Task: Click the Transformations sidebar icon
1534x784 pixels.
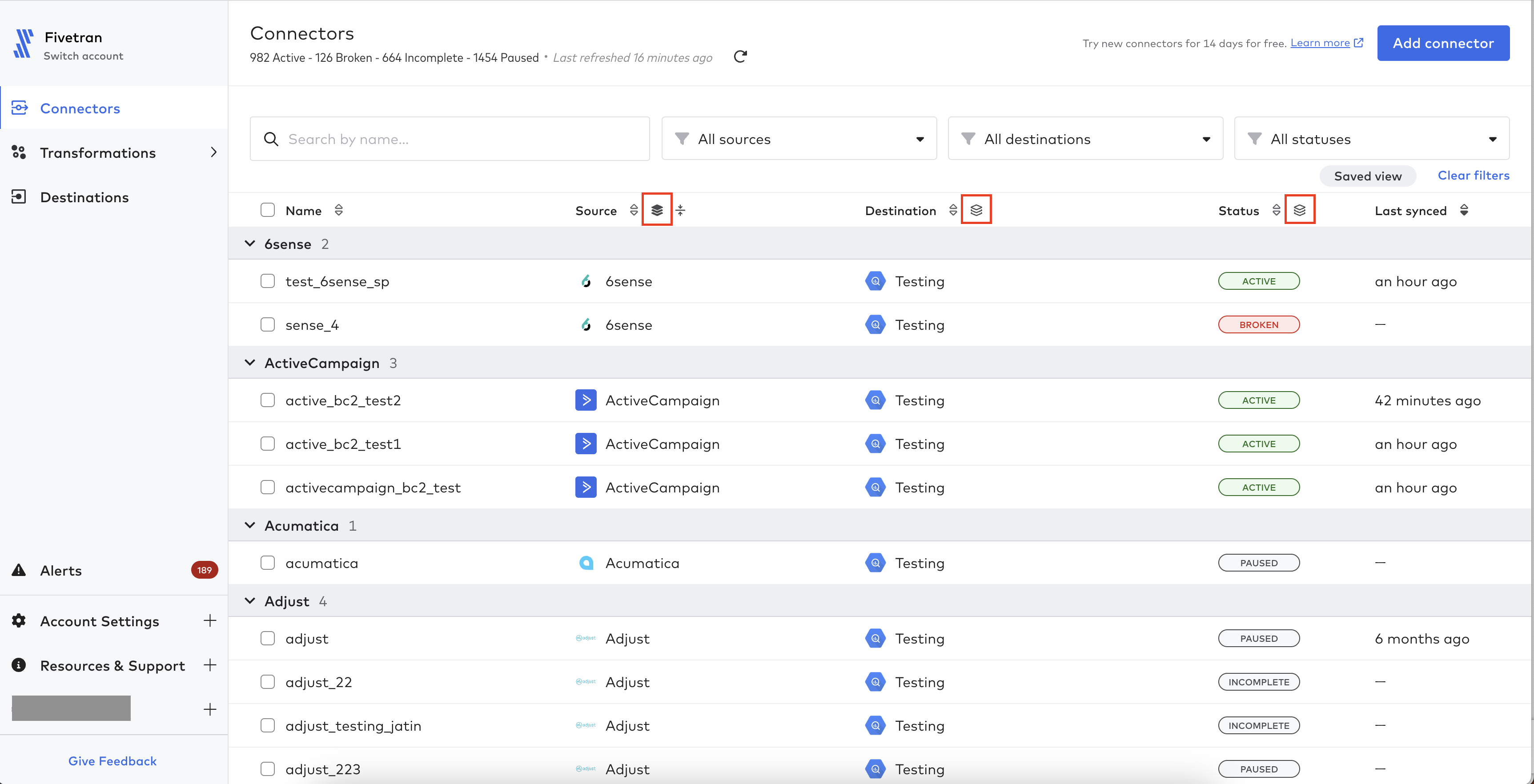Action: point(19,152)
